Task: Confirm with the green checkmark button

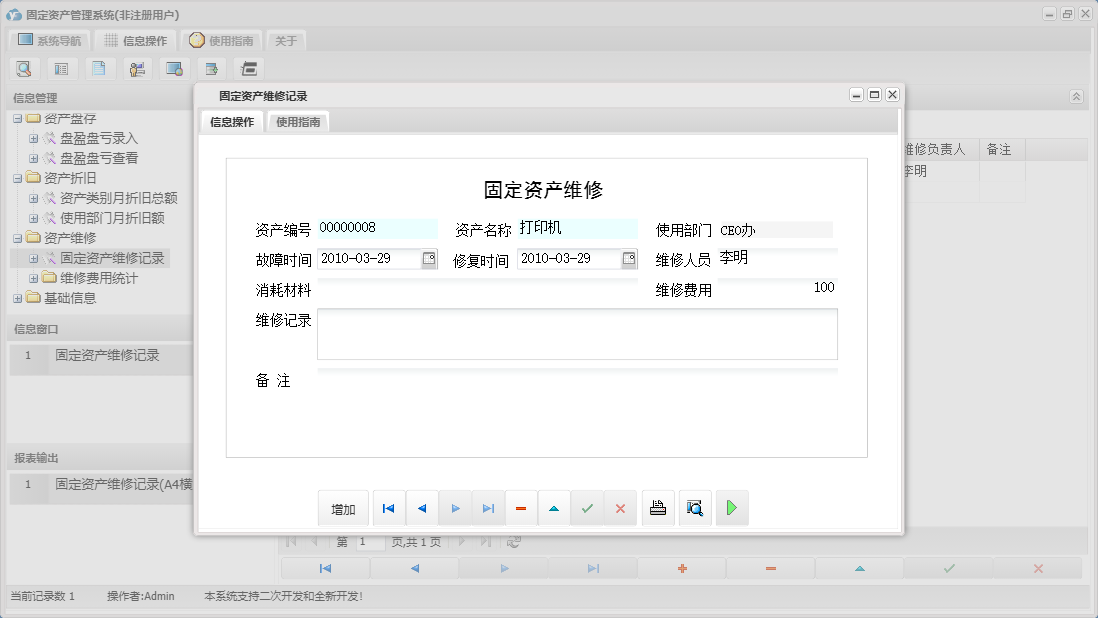Action: (588, 508)
